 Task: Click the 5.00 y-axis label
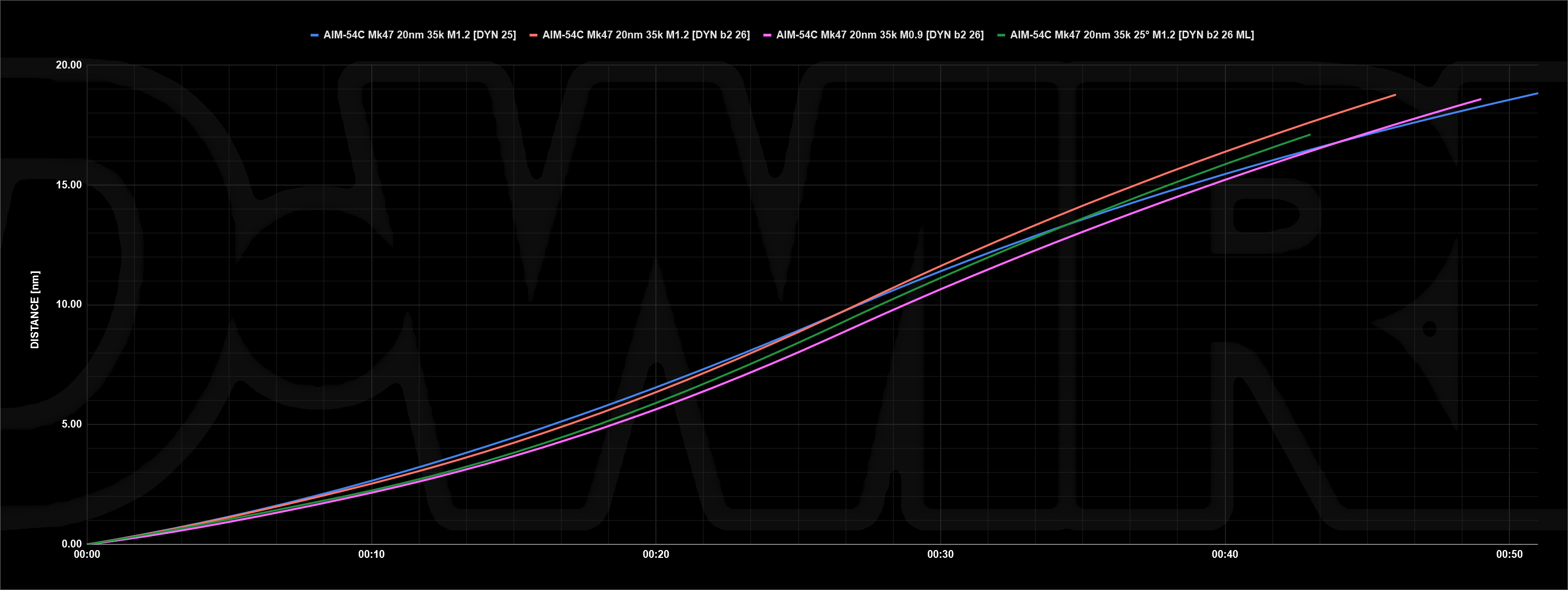click(x=71, y=424)
